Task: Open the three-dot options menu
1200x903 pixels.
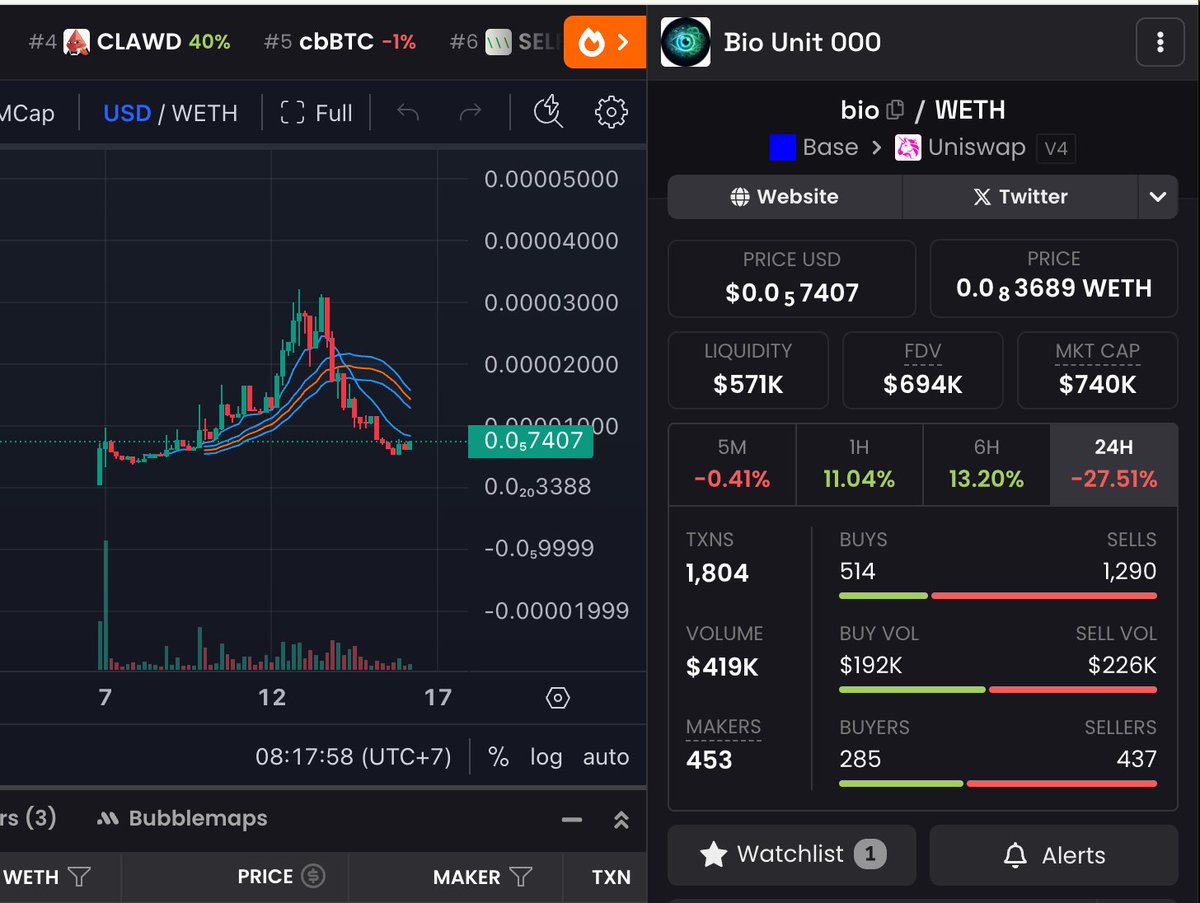Action: point(1160,42)
